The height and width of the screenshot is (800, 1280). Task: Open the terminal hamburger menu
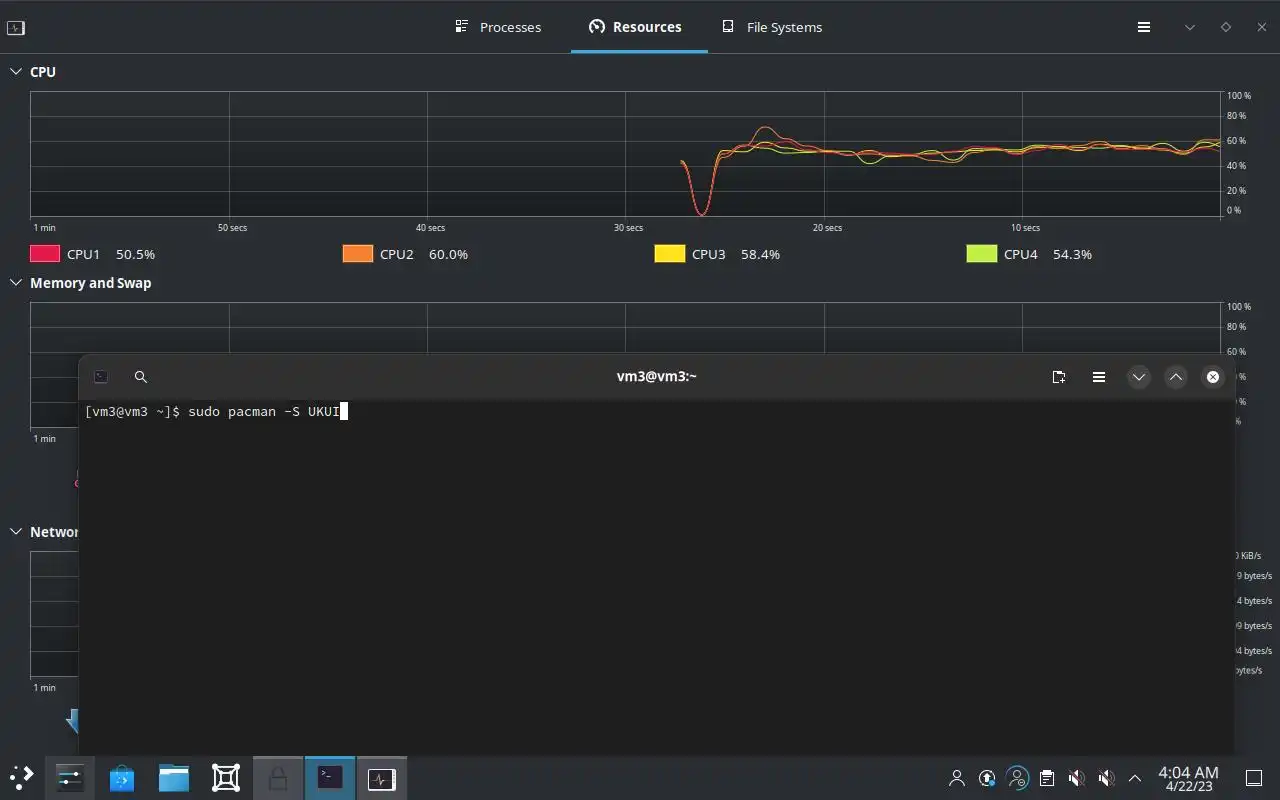click(x=1099, y=377)
